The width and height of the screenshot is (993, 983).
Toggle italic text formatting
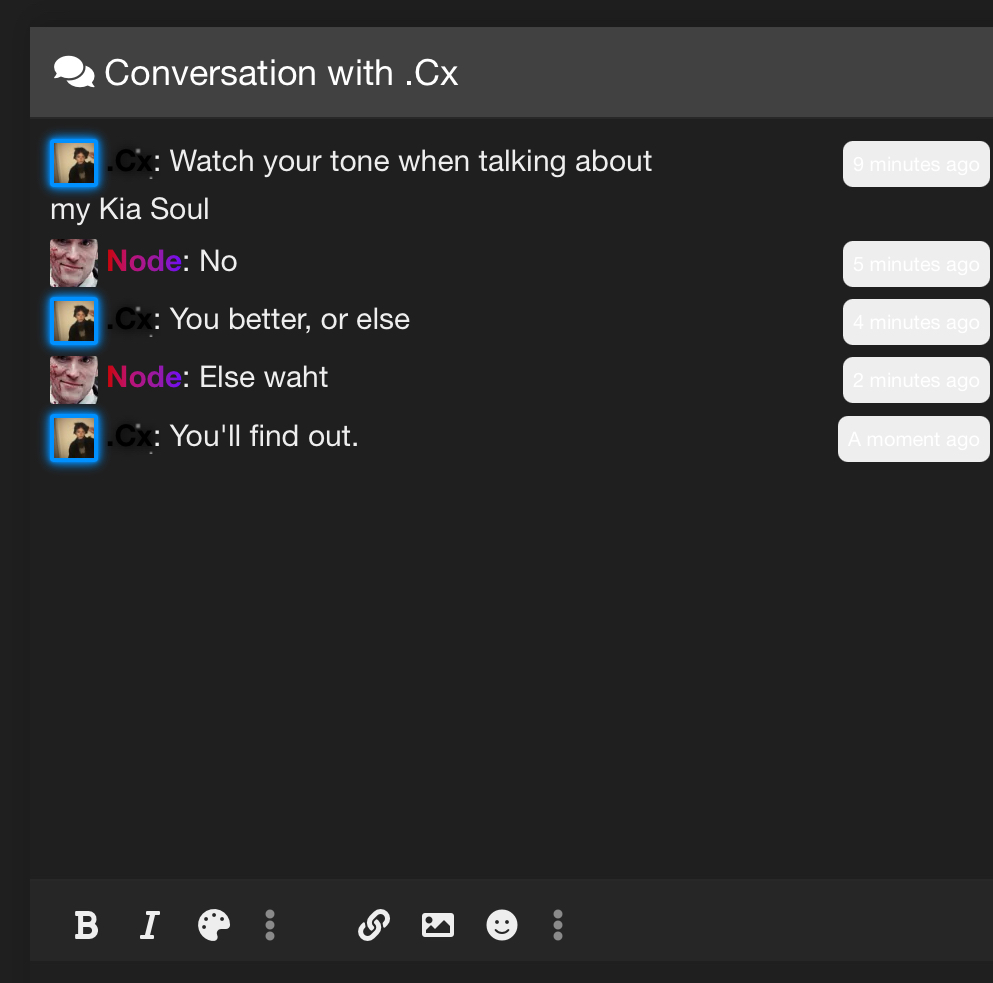150,926
